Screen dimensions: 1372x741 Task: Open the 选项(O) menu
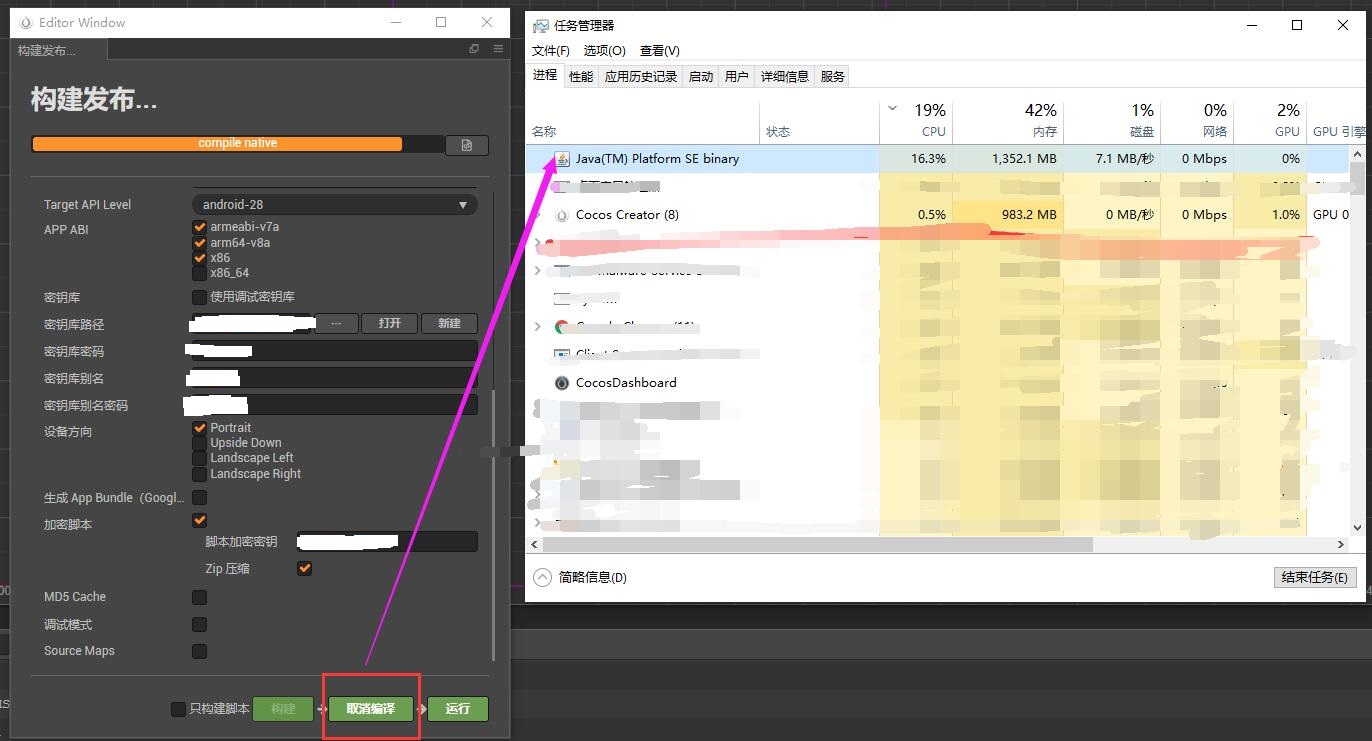pyautogui.click(x=605, y=51)
